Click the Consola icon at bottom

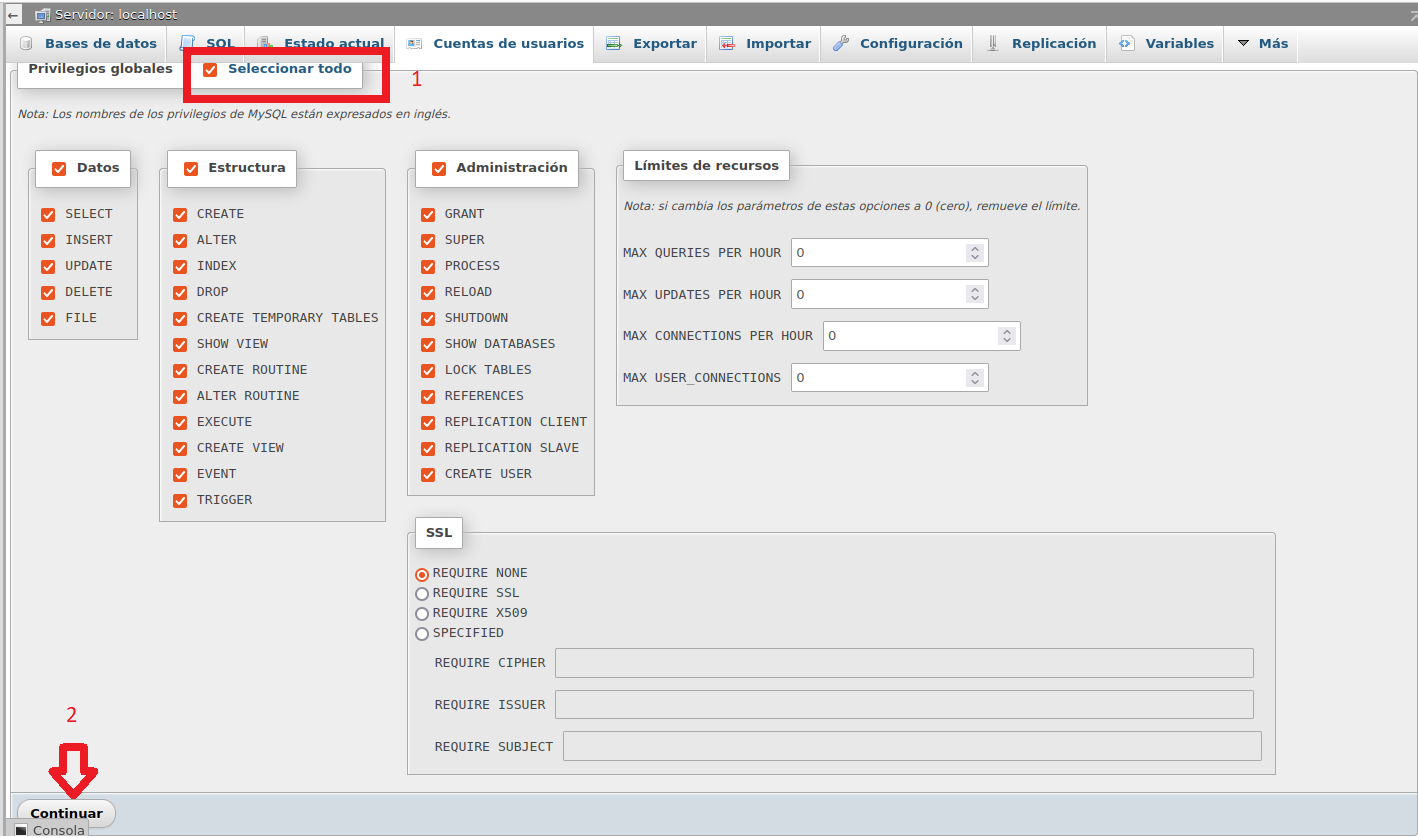pos(21,830)
